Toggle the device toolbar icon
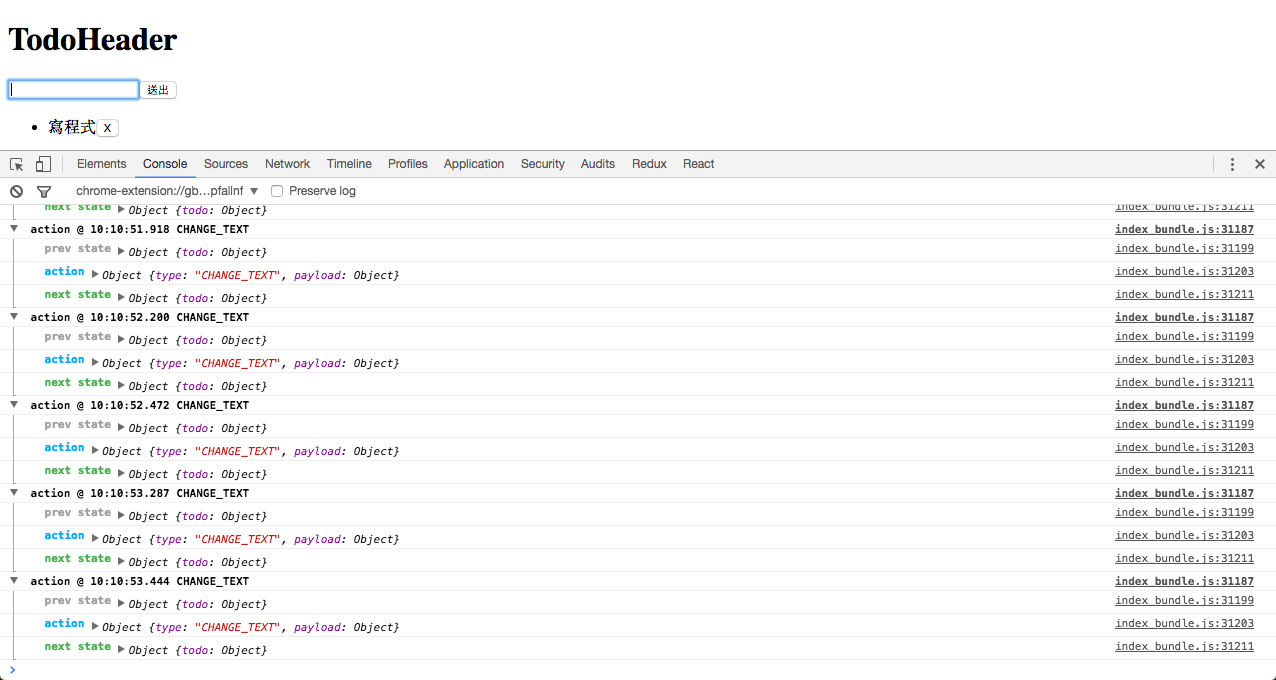This screenshot has width=1276, height=680. point(43,164)
